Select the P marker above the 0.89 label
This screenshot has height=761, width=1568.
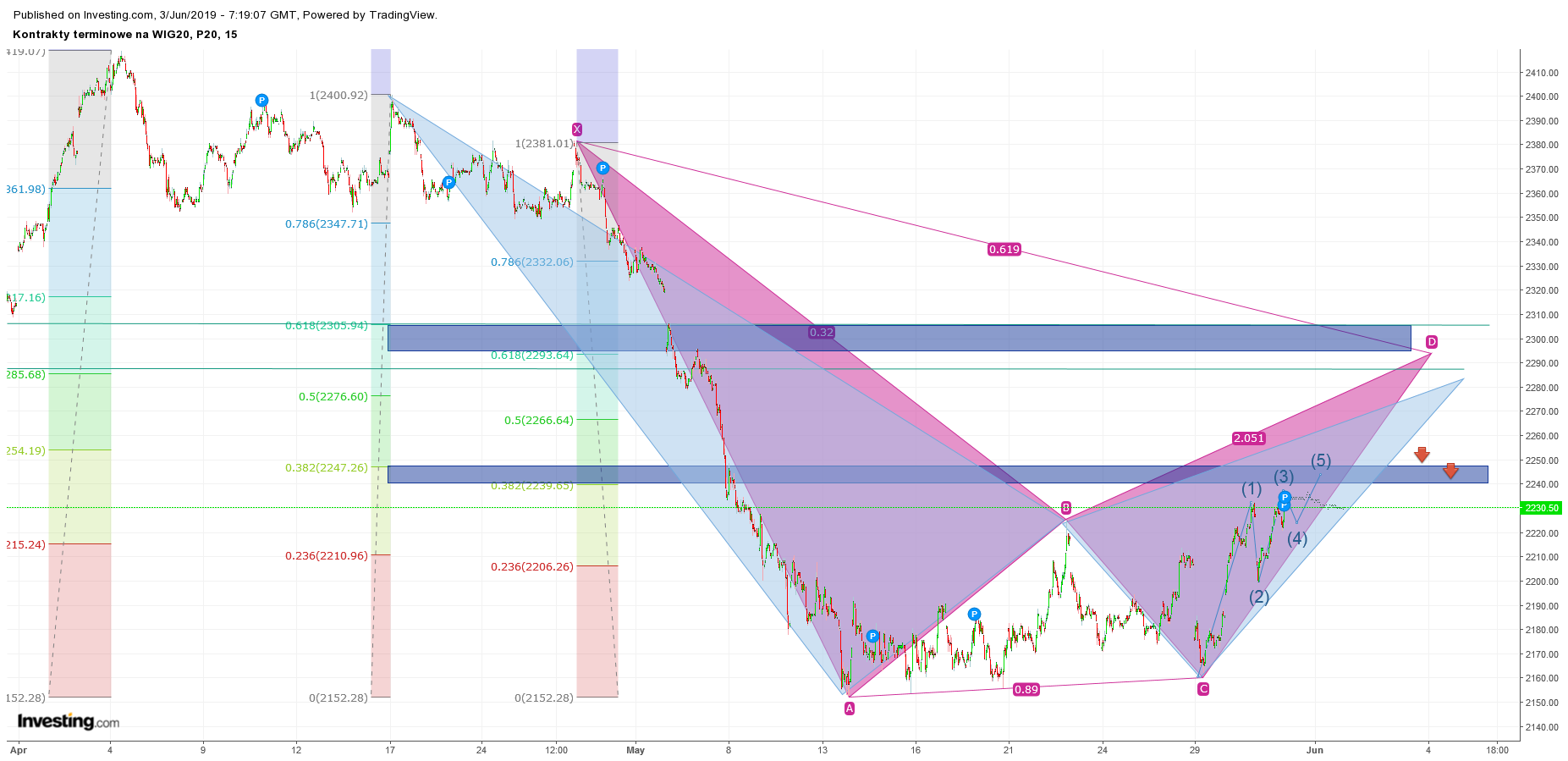pos(975,615)
